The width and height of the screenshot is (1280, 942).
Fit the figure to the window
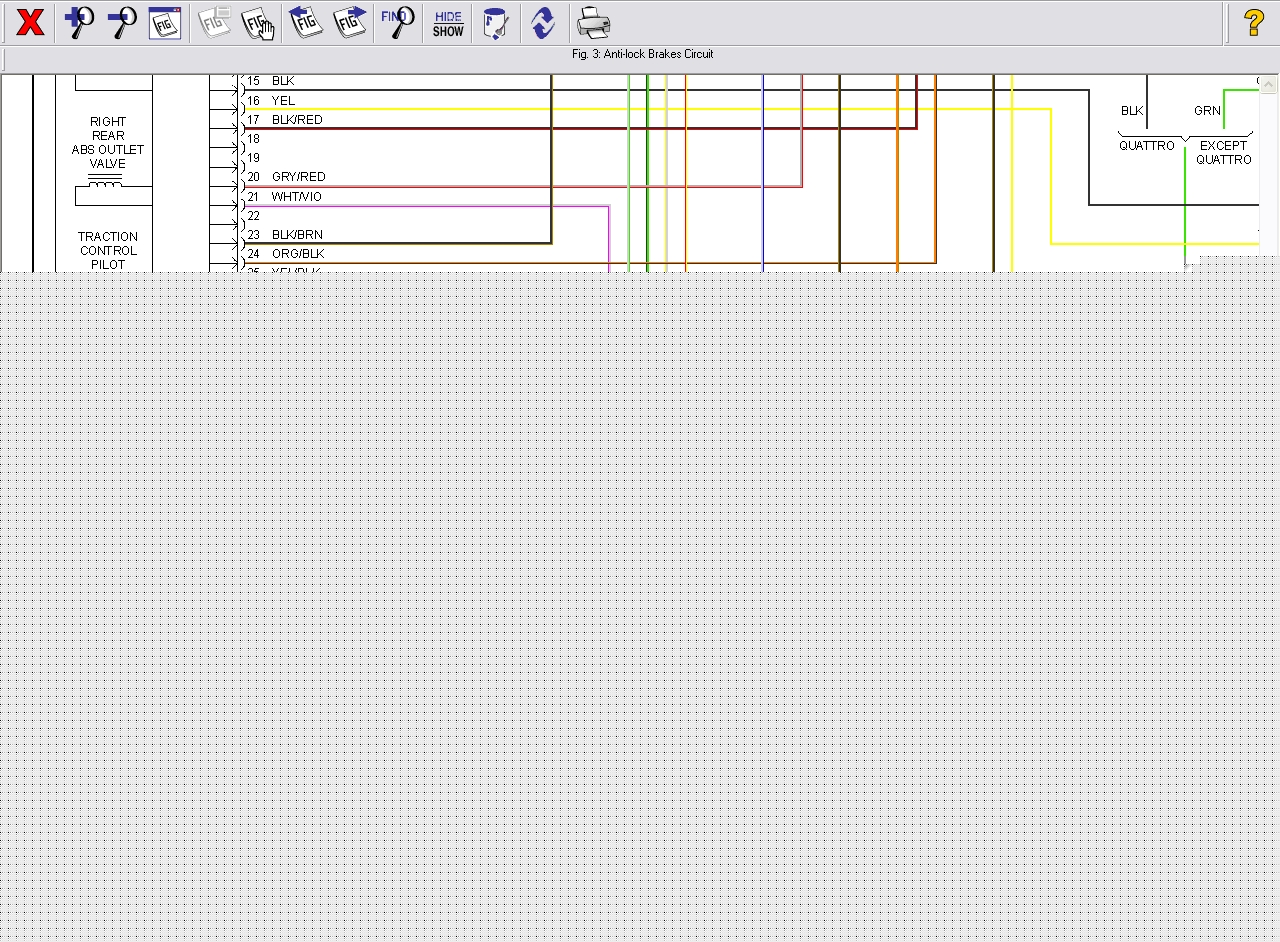pyautogui.click(x=165, y=22)
